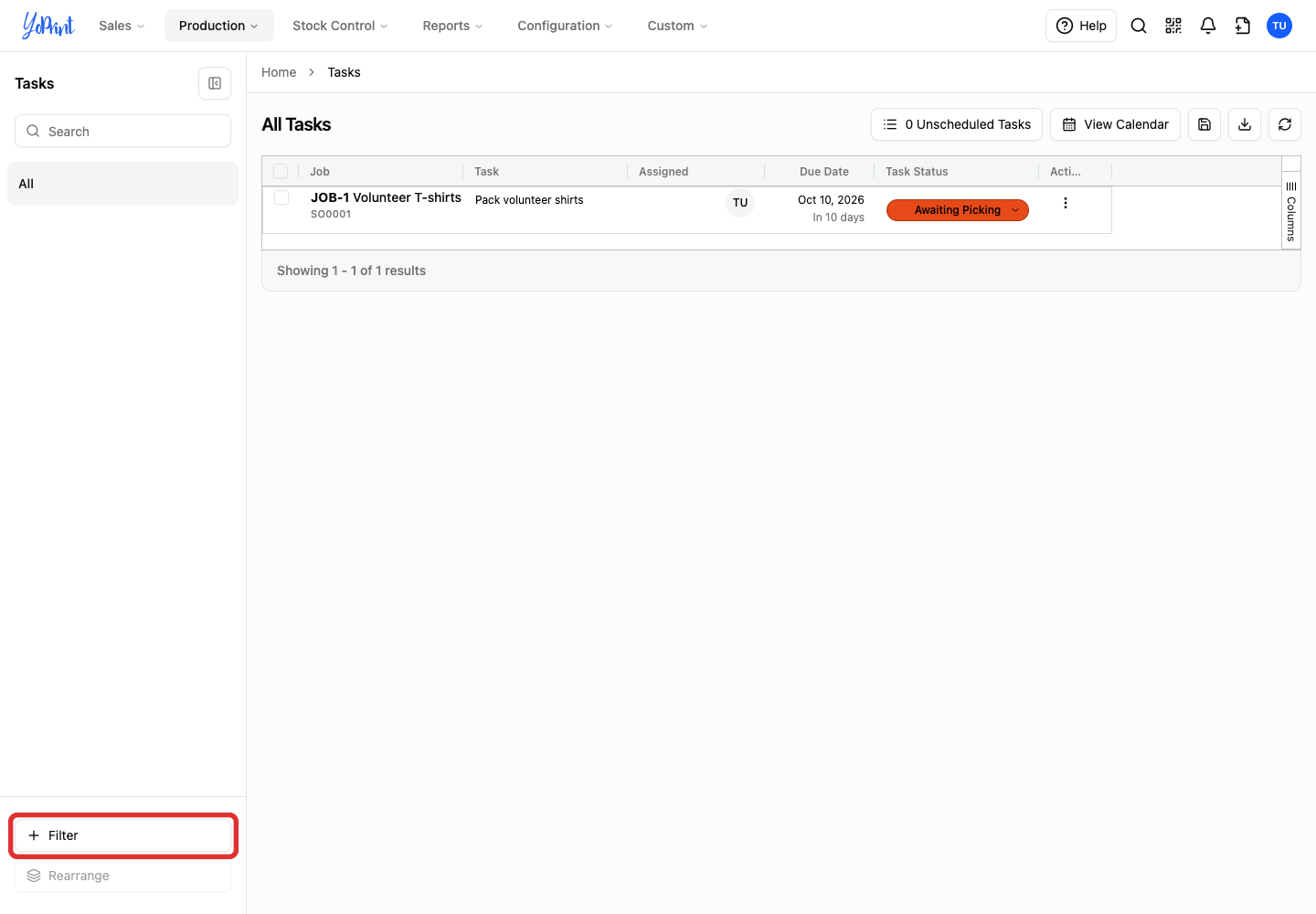Toggle the select-all header checkbox
Screen dimensions: 1316x914
(281, 171)
